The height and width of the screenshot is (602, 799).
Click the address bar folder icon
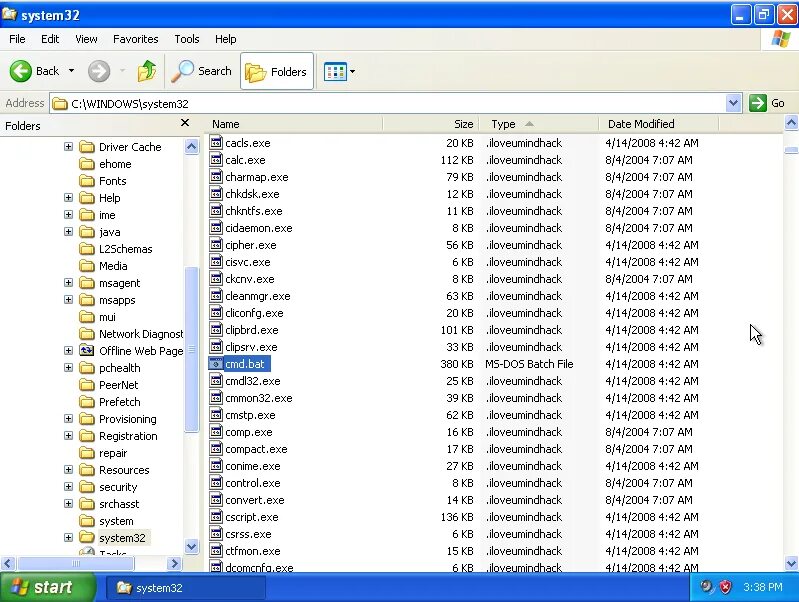(60, 103)
